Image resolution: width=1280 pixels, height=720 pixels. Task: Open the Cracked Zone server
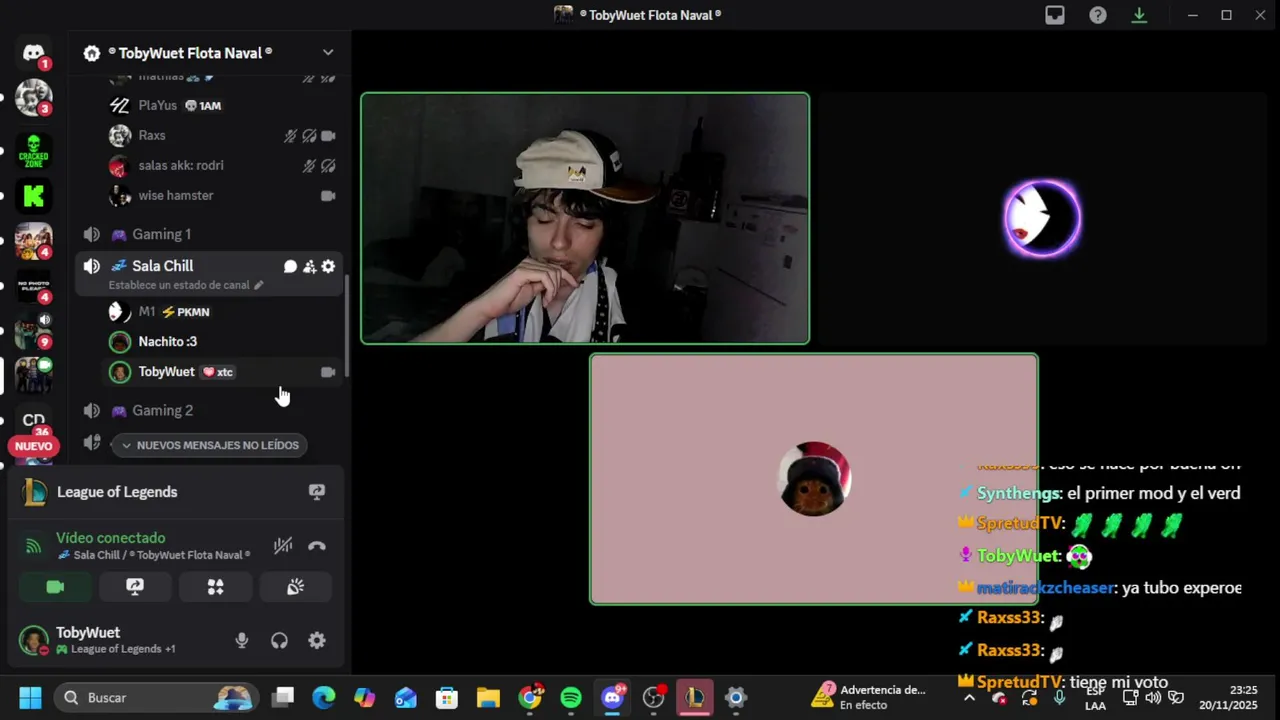pyautogui.click(x=34, y=150)
